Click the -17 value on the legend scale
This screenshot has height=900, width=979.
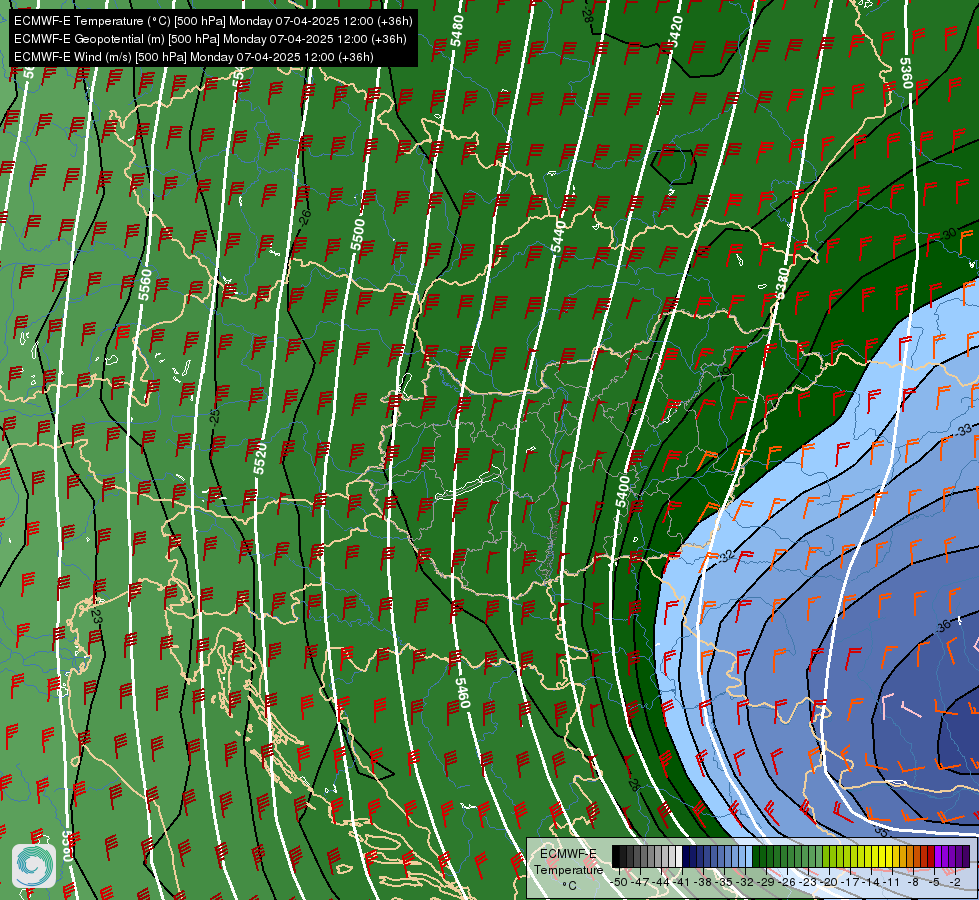pyautogui.click(x=850, y=882)
